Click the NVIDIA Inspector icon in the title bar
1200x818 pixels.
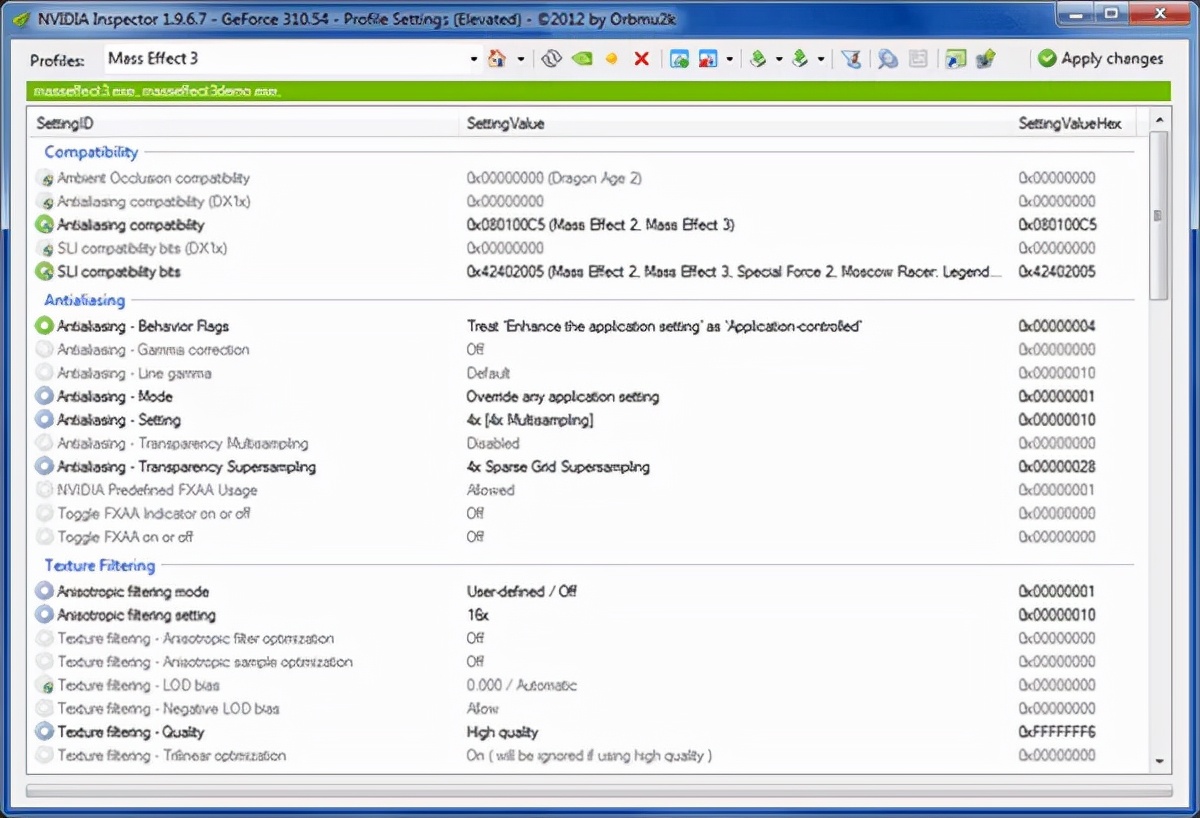tap(21, 14)
